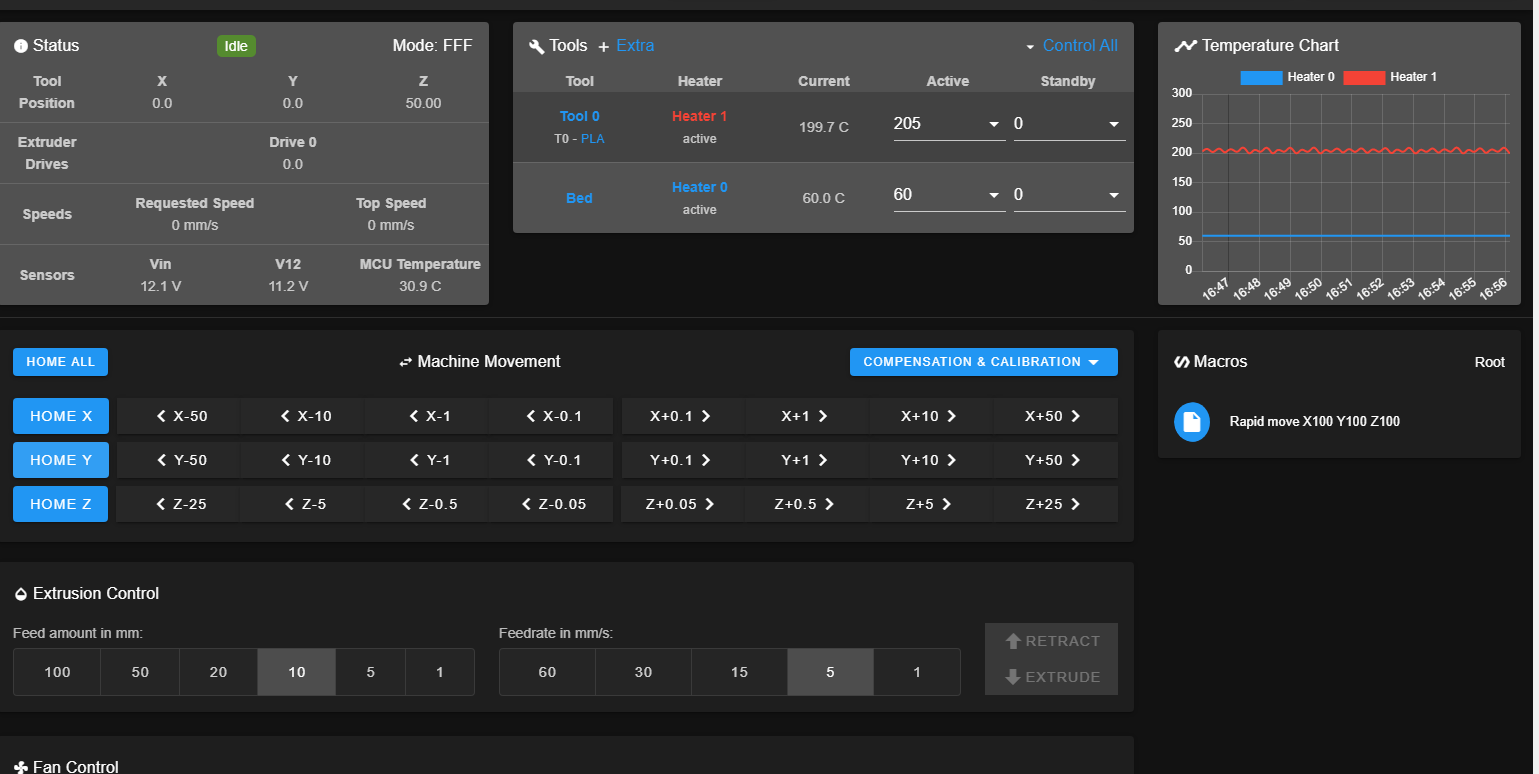Open Tool 0 standby temperature dropdown
The width and height of the screenshot is (1539, 774).
pos(1069,124)
